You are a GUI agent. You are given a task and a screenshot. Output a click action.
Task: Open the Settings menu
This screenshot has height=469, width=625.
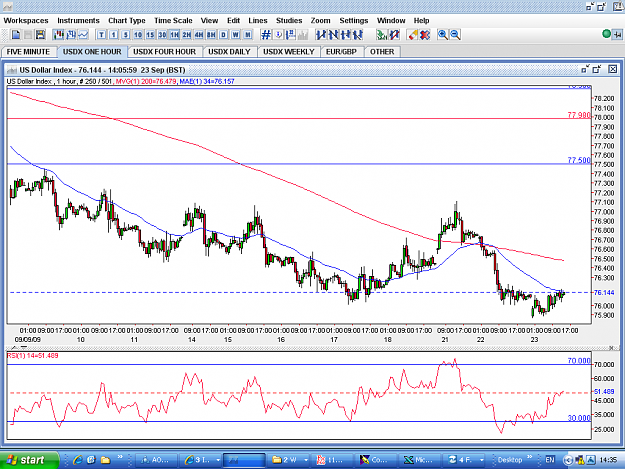coord(354,20)
